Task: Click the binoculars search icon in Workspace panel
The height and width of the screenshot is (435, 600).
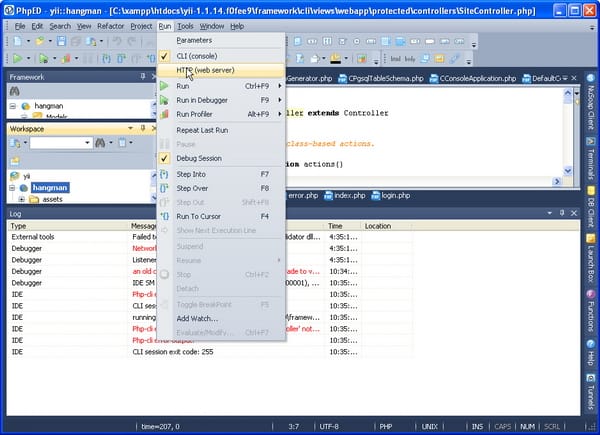Action: [x=100, y=143]
